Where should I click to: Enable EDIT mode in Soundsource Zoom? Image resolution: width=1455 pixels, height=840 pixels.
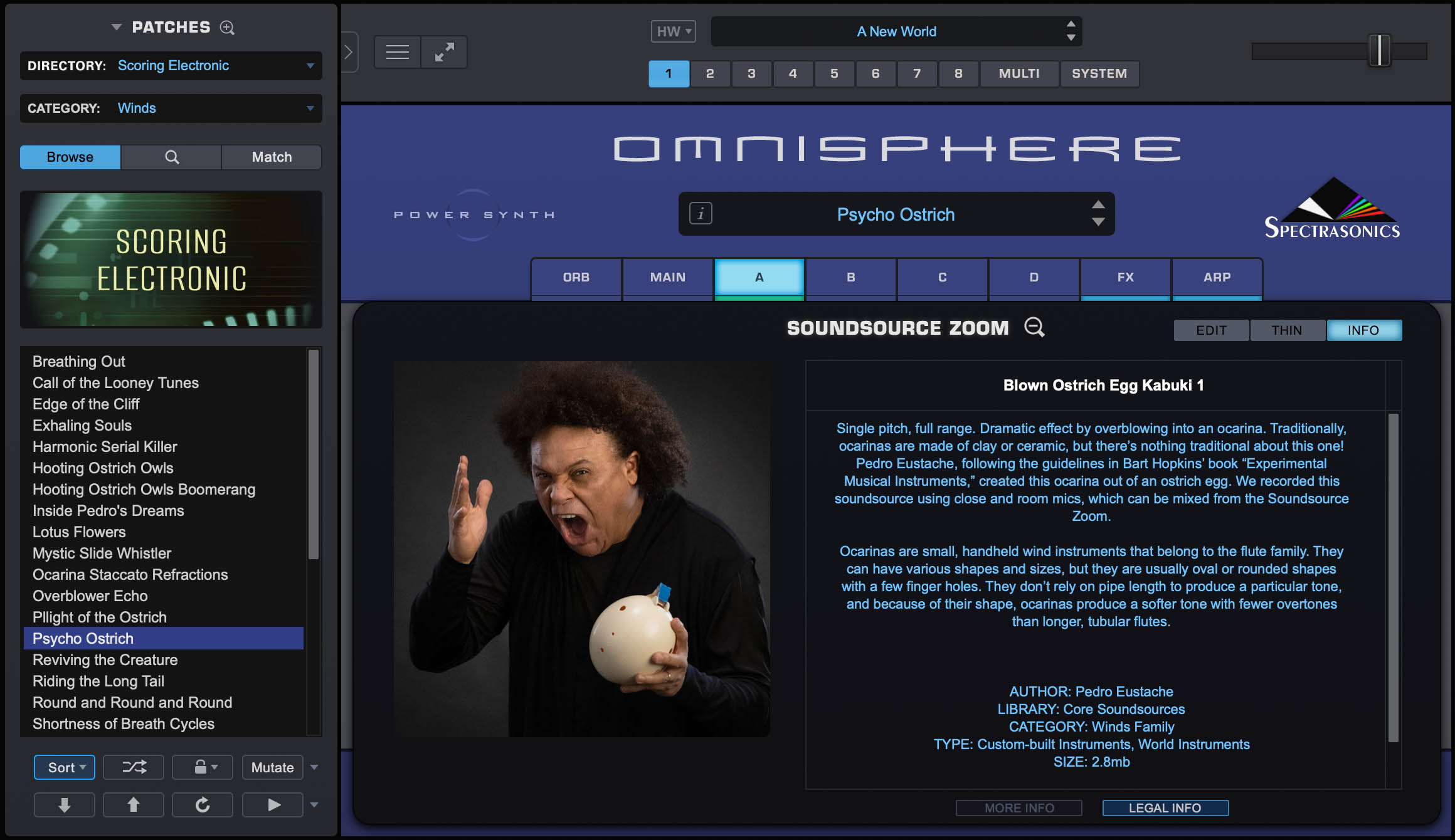(x=1210, y=330)
